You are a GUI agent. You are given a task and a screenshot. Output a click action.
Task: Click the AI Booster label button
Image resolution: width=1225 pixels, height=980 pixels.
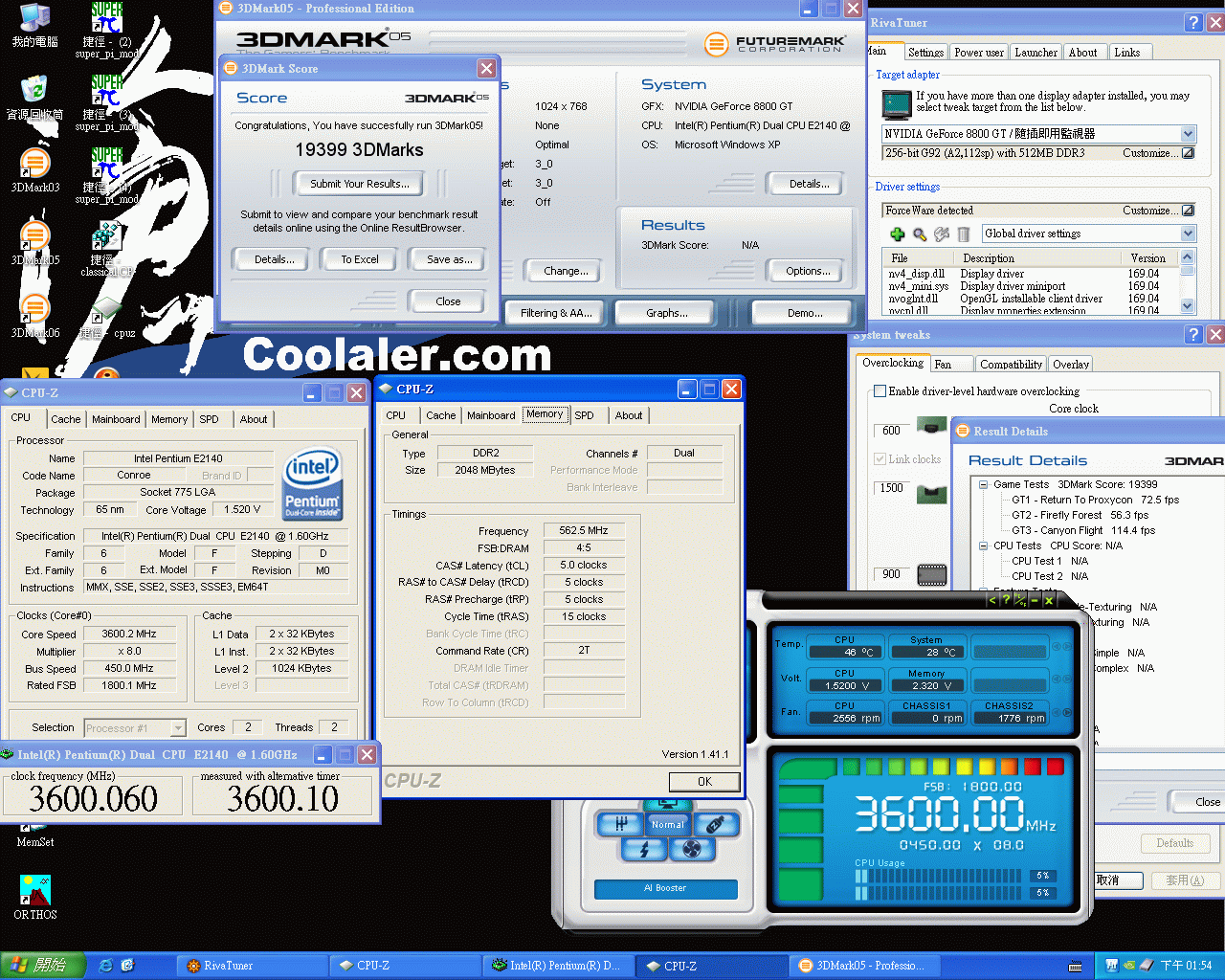(x=665, y=888)
